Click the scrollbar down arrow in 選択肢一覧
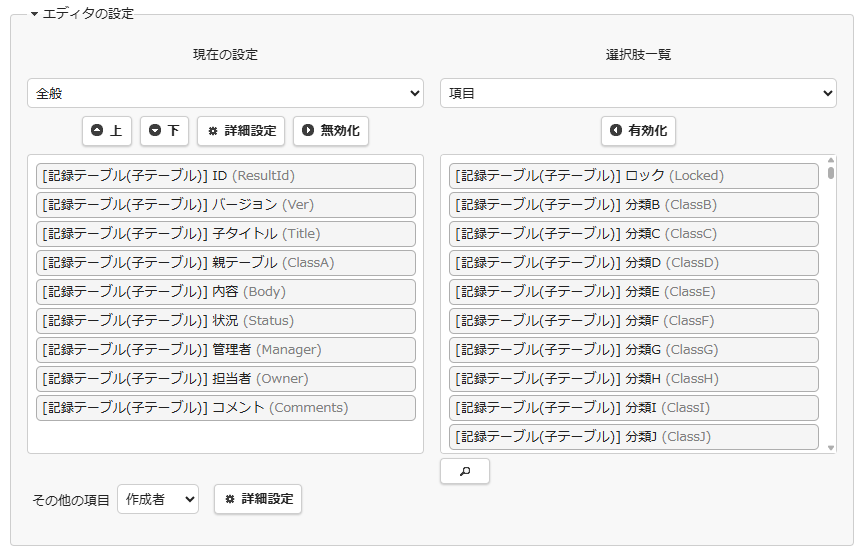The width and height of the screenshot is (862, 548). click(x=831, y=448)
